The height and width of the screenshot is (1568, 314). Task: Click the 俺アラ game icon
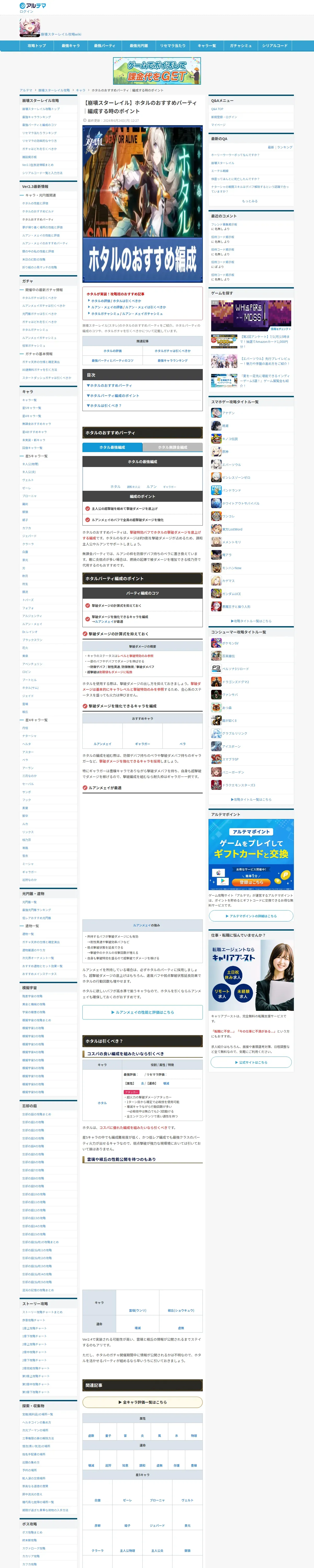[216, 555]
